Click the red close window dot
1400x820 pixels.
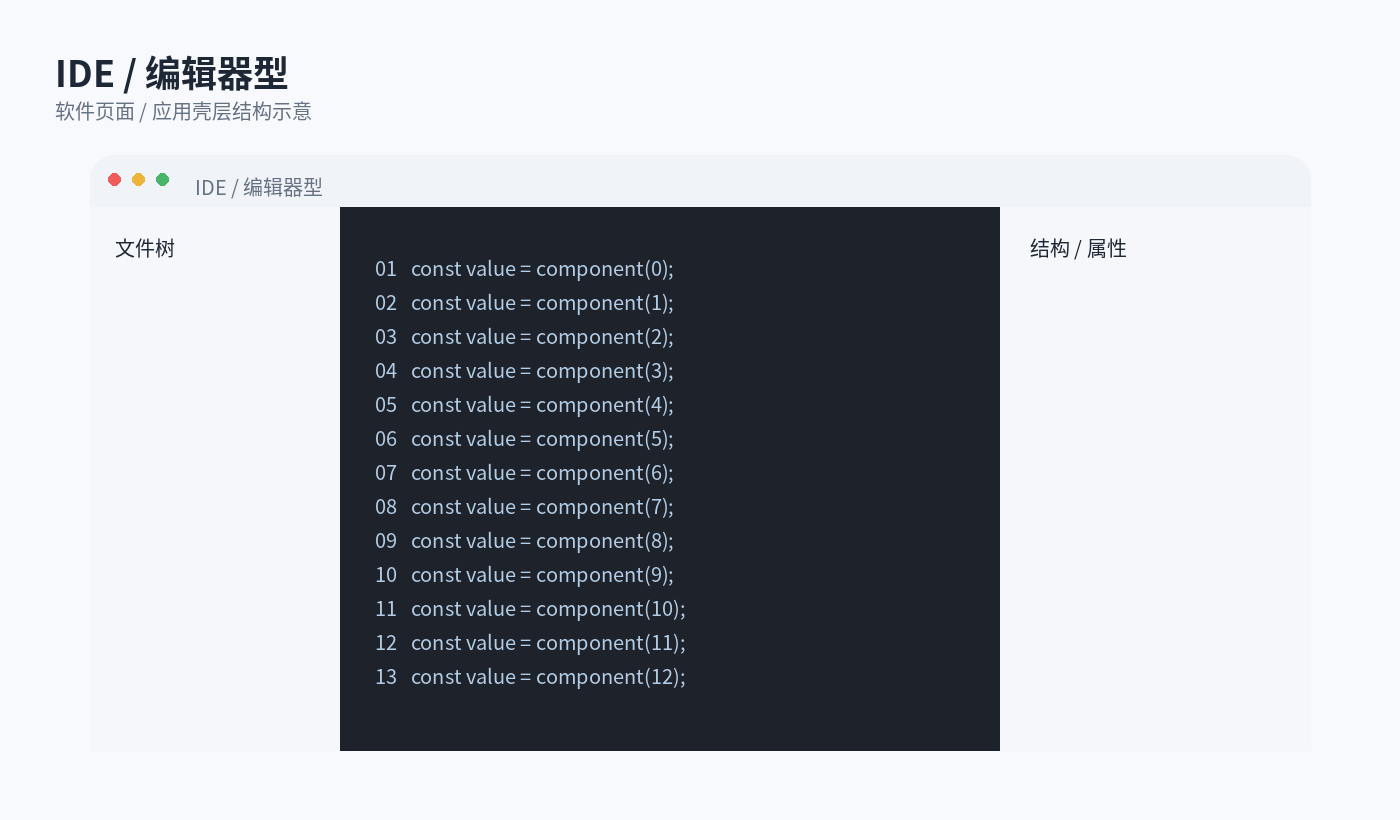point(114,180)
